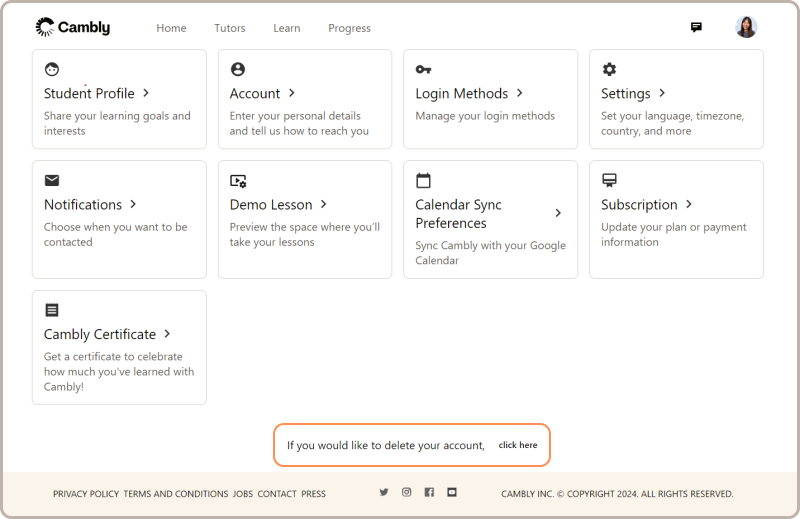
Task: Click the Demo Lesson video icon
Action: coord(238,181)
